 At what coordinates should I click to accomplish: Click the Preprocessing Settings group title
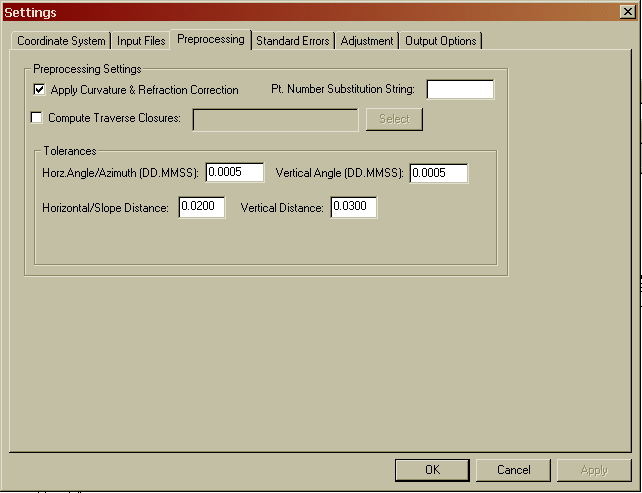[87, 69]
